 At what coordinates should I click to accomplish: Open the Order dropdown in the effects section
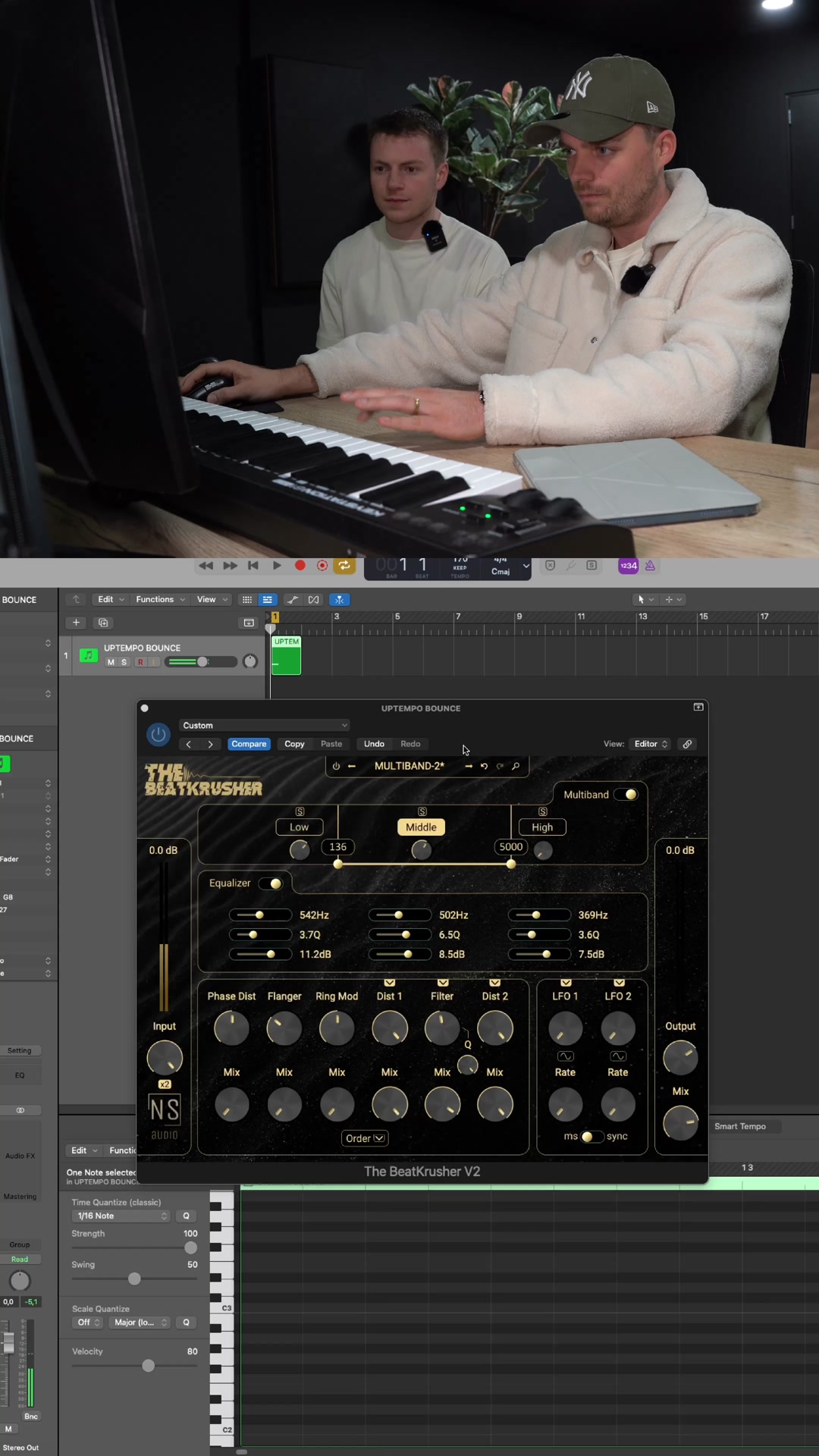365,1138
